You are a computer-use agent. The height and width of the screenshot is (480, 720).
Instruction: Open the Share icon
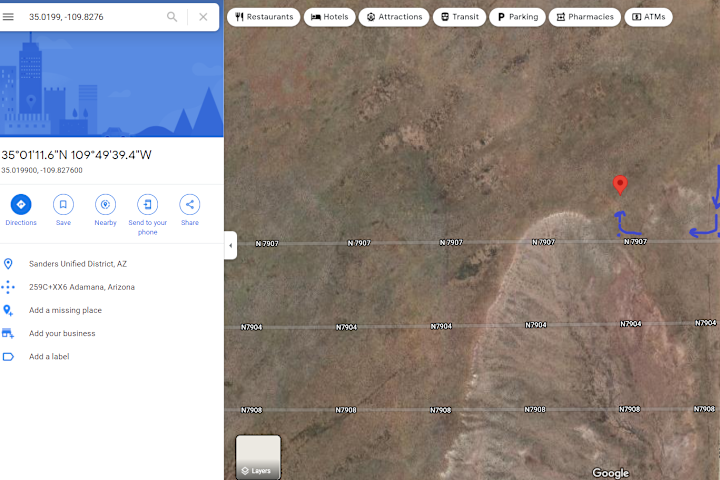click(x=190, y=204)
